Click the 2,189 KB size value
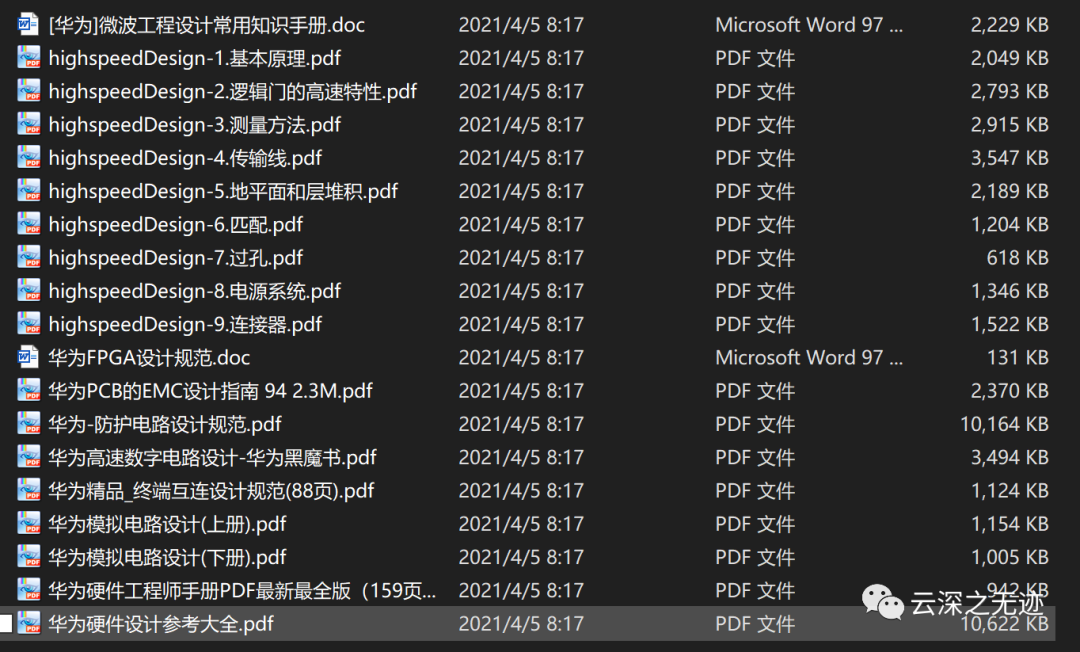The image size is (1080, 652). pyautogui.click(x=1009, y=191)
